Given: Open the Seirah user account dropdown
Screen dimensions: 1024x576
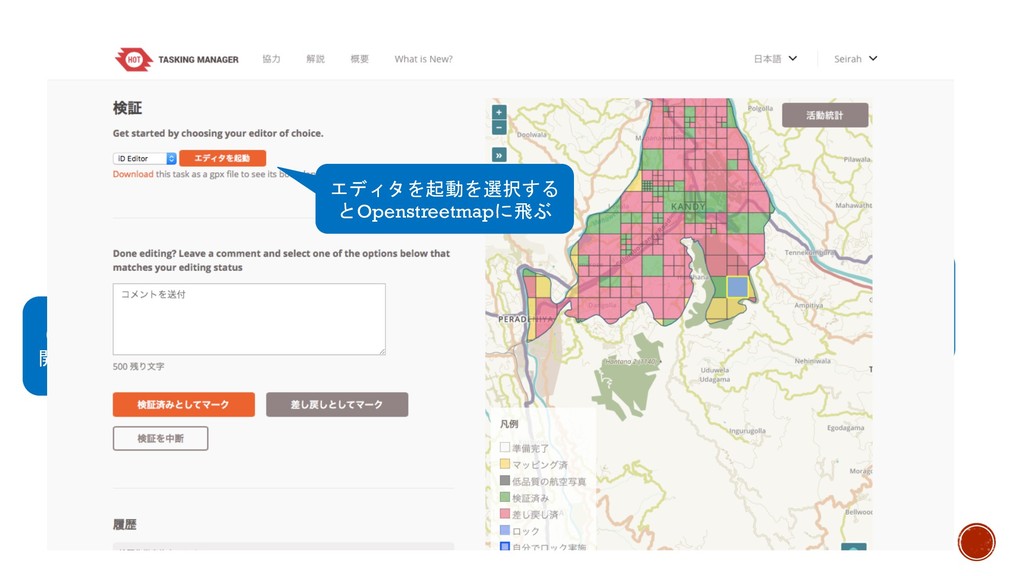Looking at the screenshot, I should pyautogui.click(x=856, y=59).
